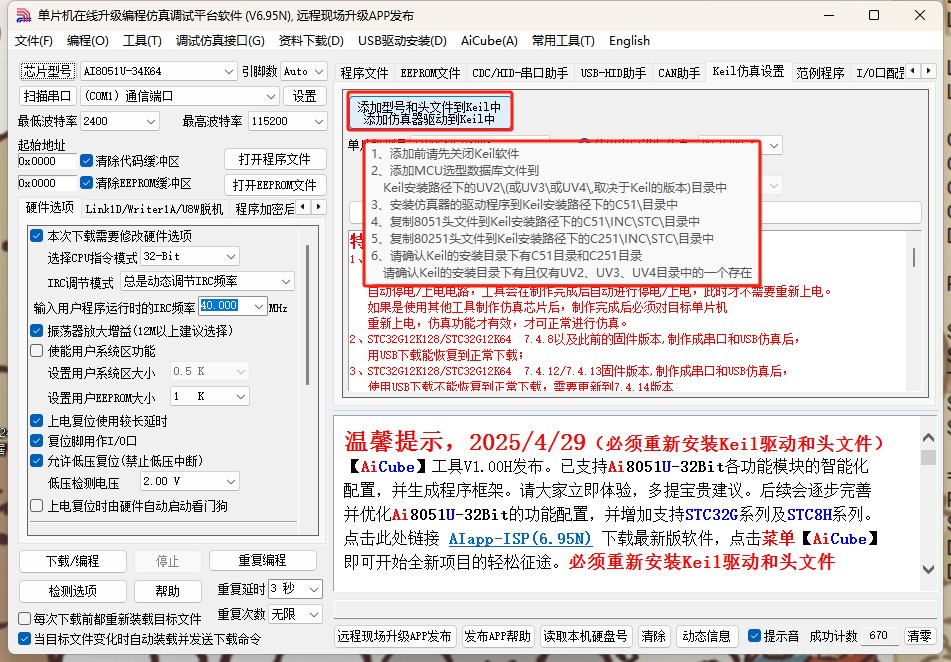Toggle 清除EEPROM缓冲区 checkbox

click(x=87, y=183)
